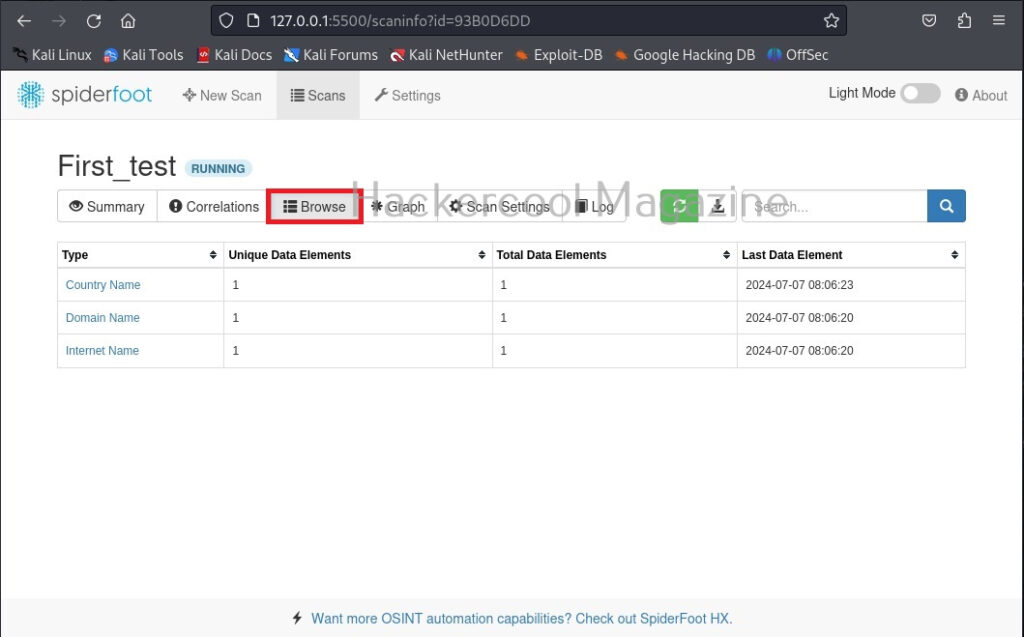
Task: Open the Kali Linux bookmark
Action: (52, 55)
